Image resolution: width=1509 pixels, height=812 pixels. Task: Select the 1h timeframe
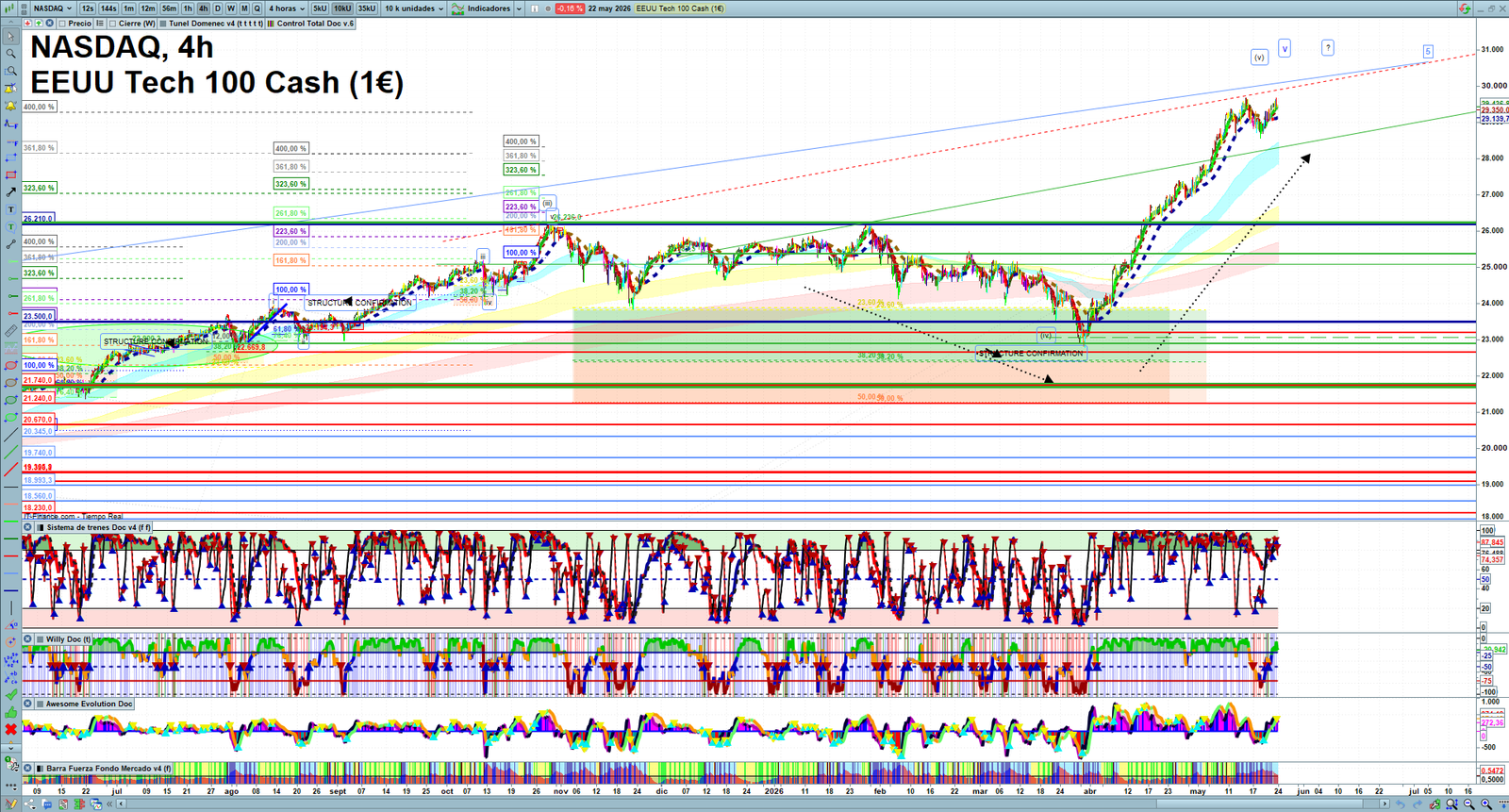coord(188,8)
